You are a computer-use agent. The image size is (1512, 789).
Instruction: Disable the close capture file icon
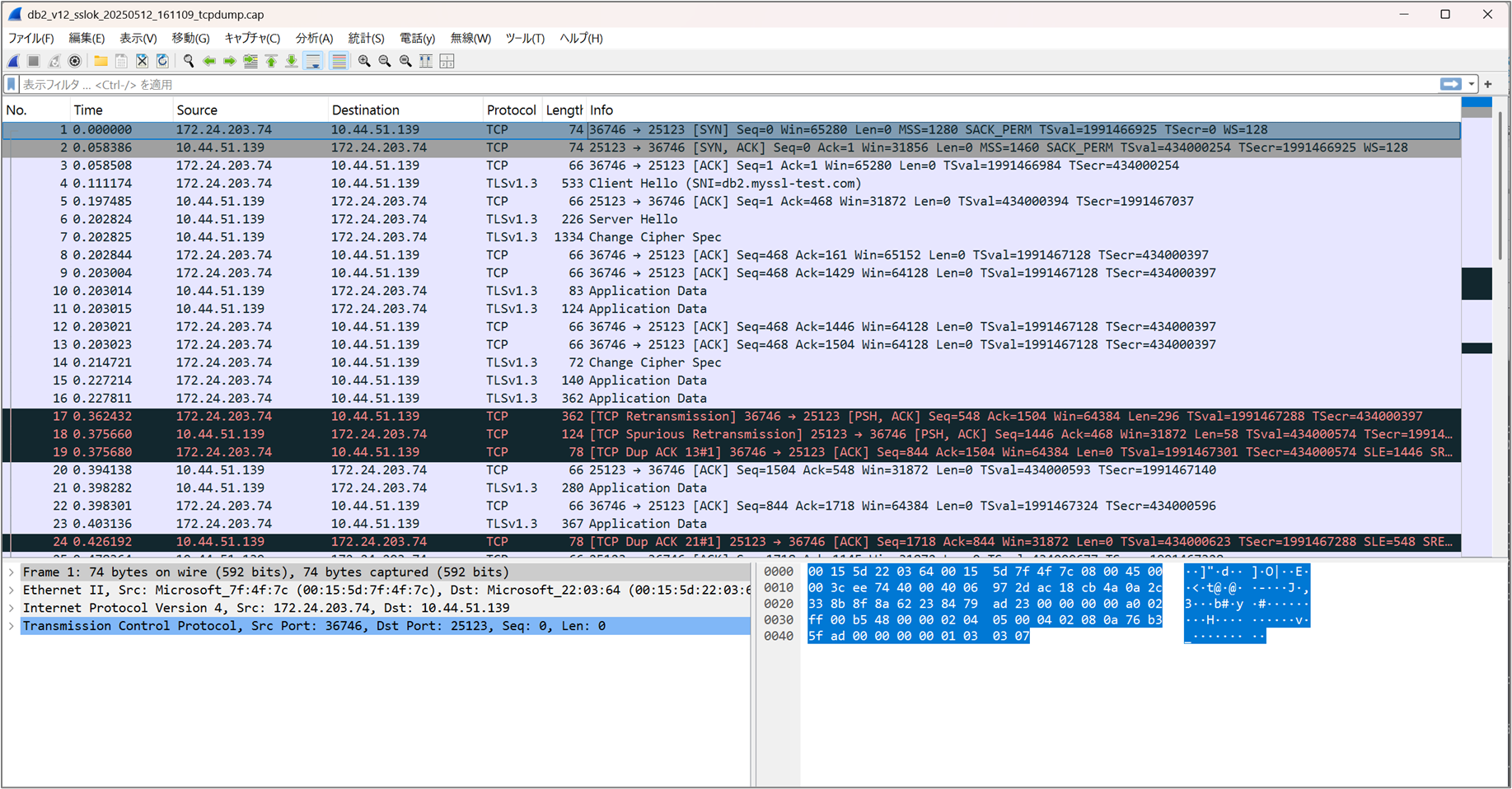pyautogui.click(x=142, y=60)
